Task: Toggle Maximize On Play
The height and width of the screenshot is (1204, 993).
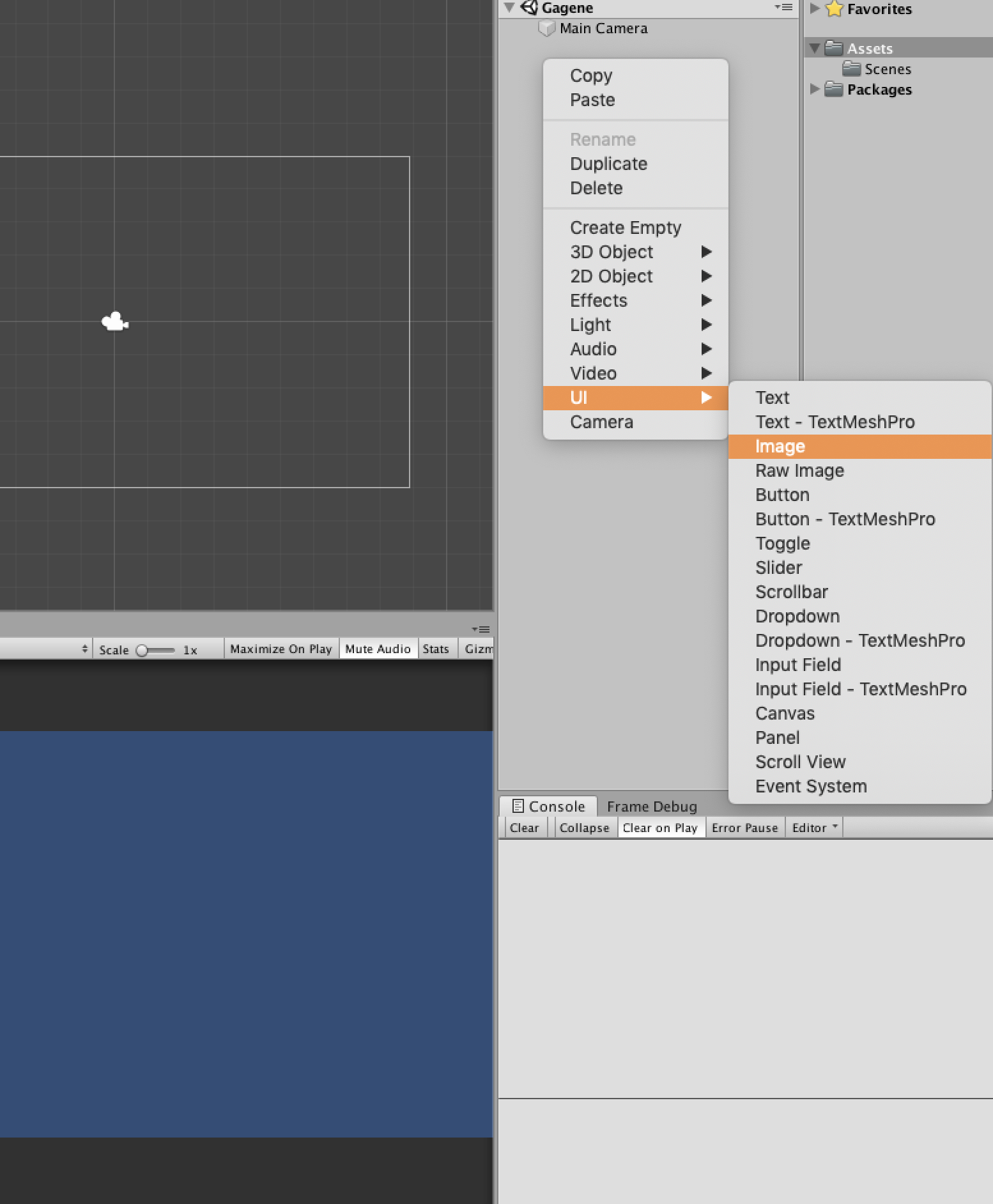Action: (x=281, y=649)
